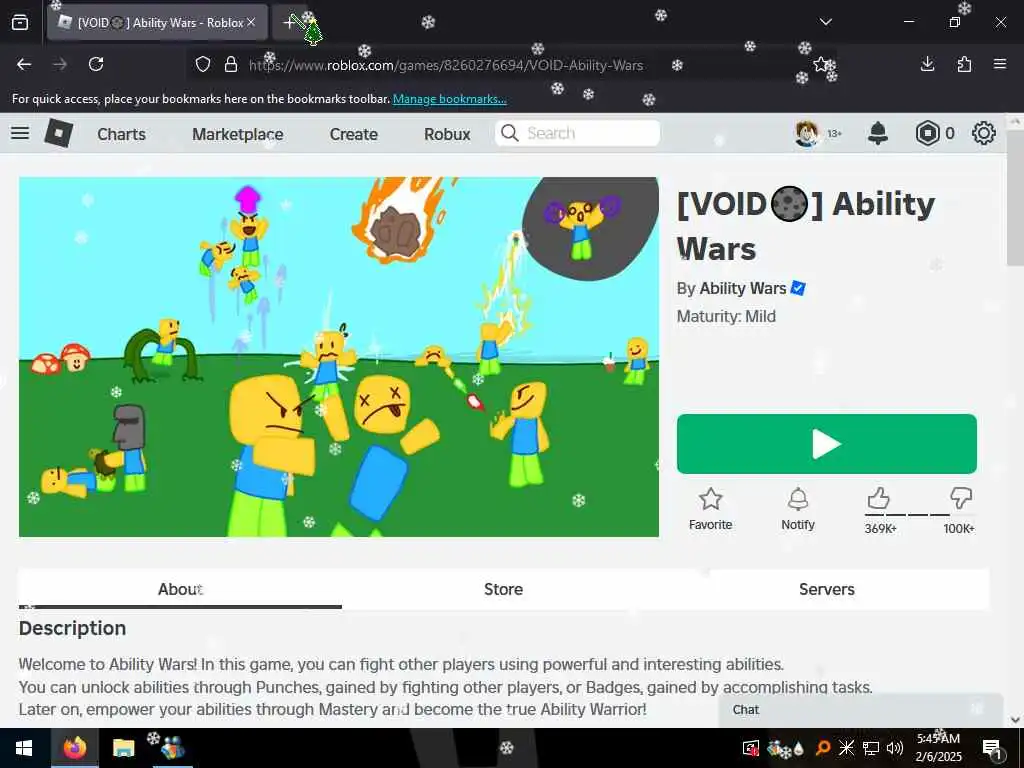The width and height of the screenshot is (1024, 768).
Task: Open the Robux balance icon
Action: [927, 133]
